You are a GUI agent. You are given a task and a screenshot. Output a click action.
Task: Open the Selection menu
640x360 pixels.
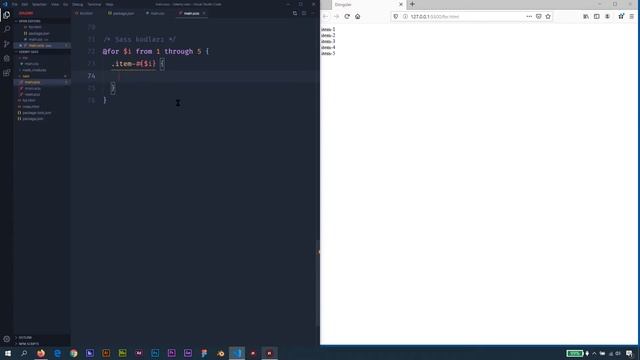[x=39, y=4]
